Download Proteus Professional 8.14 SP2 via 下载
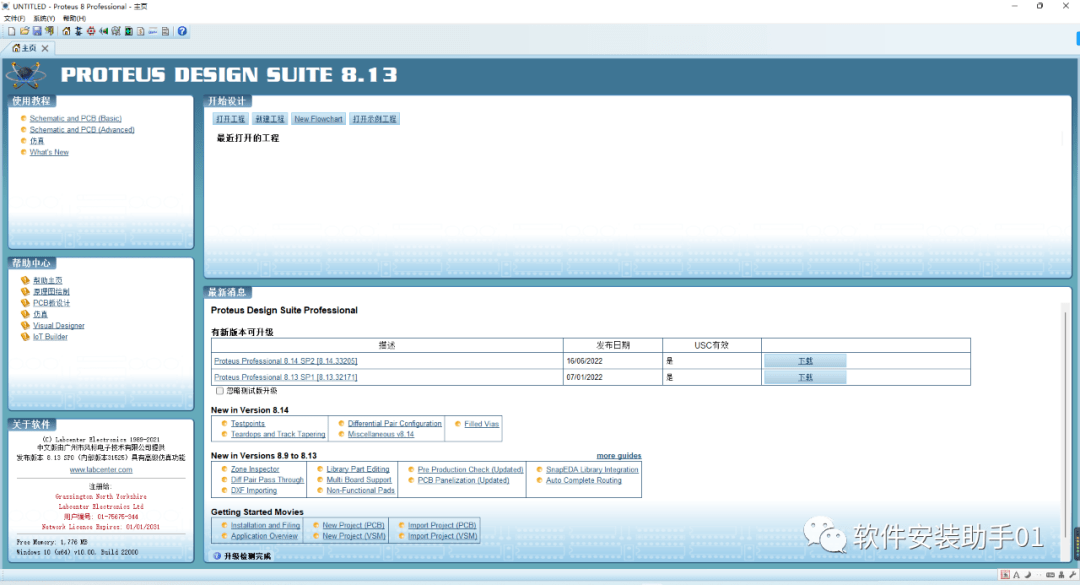 tap(805, 361)
